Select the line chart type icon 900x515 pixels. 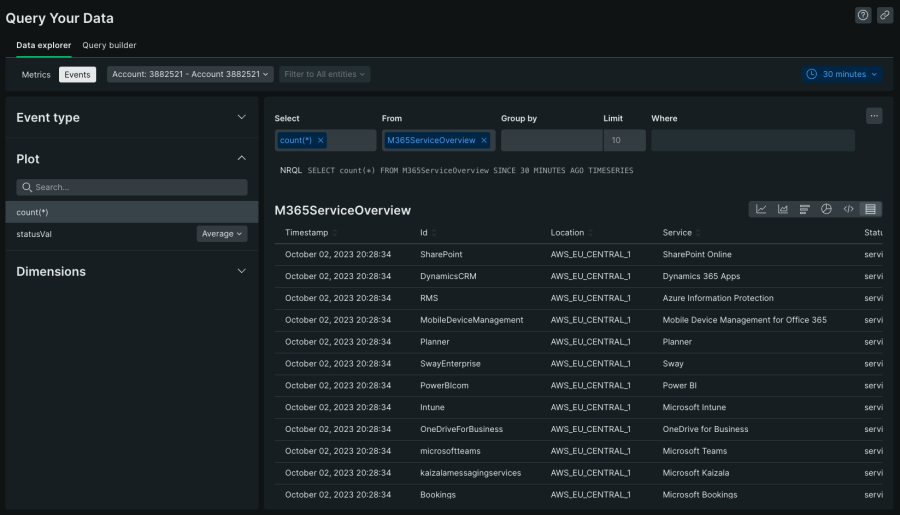click(x=761, y=210)
